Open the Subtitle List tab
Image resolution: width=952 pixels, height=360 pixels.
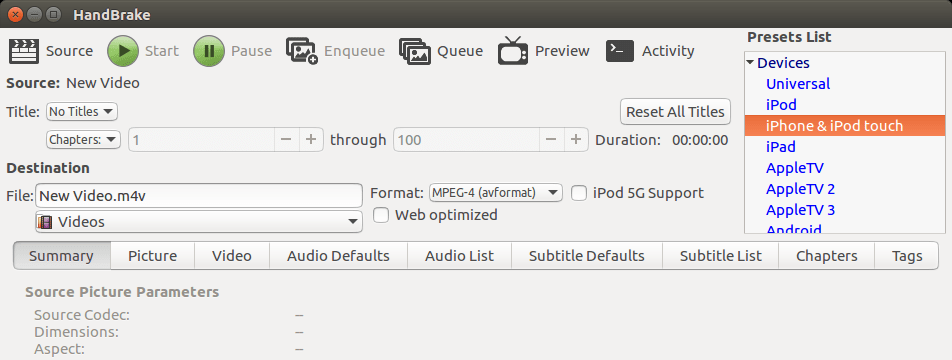tap(721, 256)
